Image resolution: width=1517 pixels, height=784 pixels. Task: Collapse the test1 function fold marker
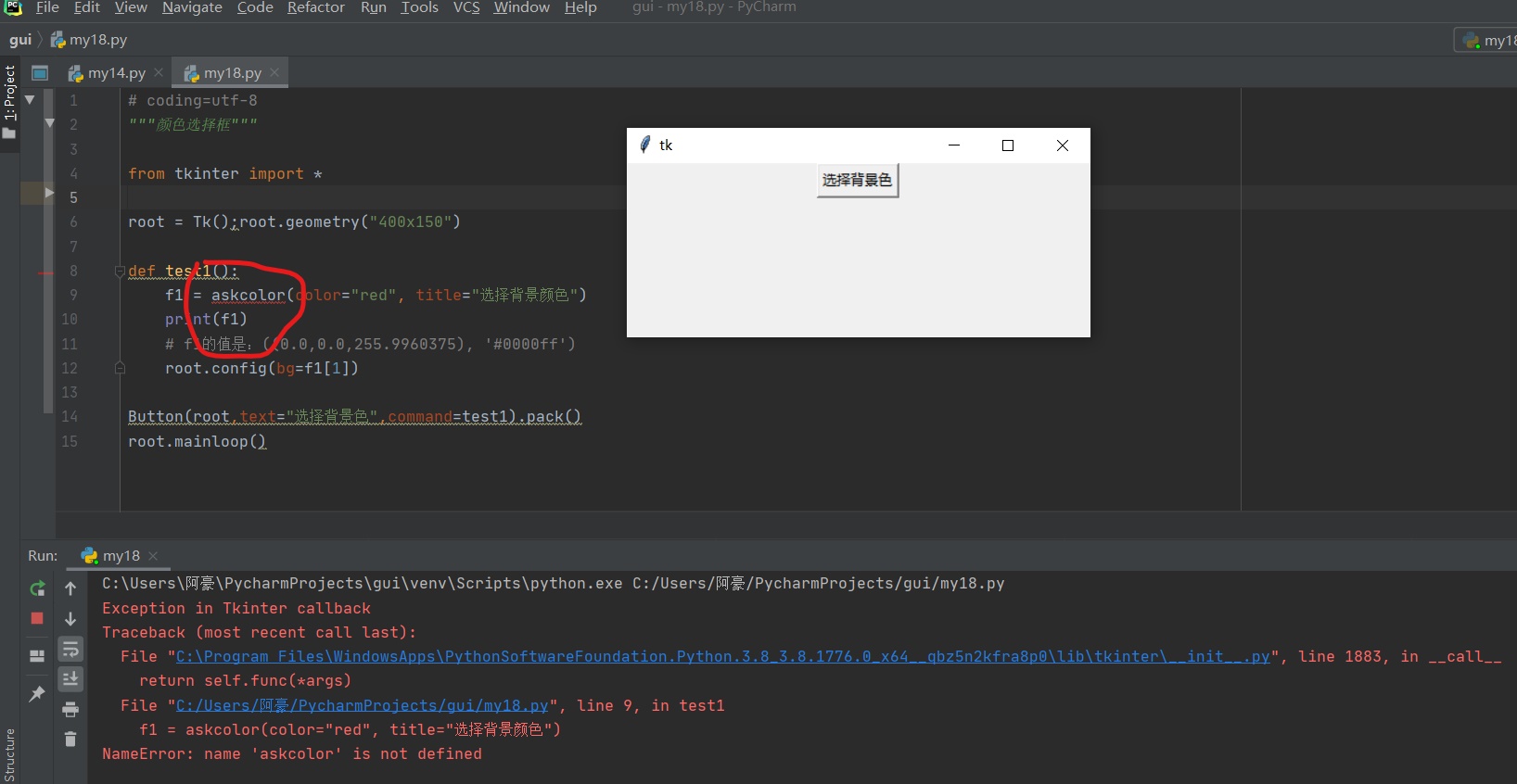(x=120, y=271)
